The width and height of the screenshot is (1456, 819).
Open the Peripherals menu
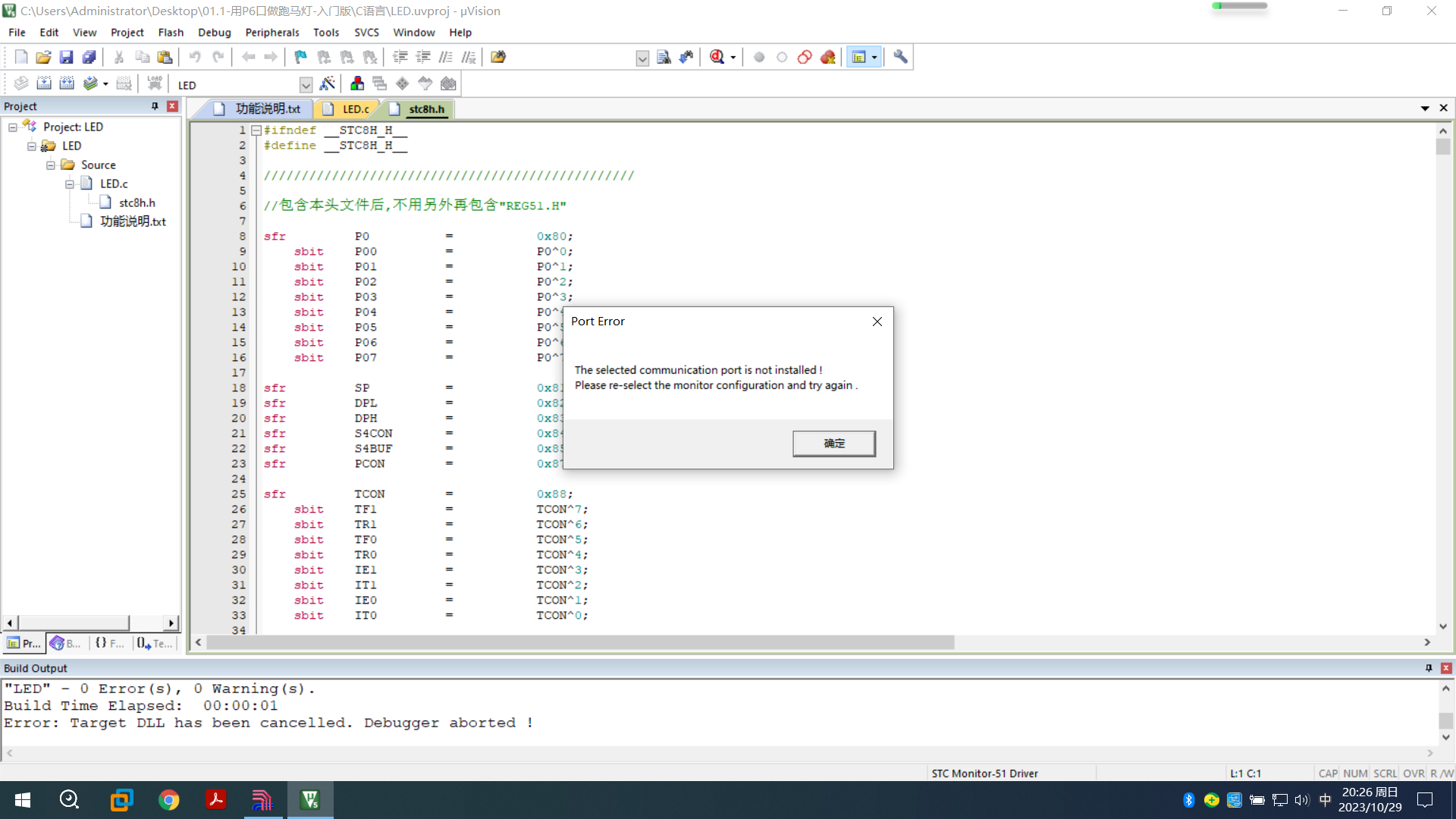coord(272,33)
